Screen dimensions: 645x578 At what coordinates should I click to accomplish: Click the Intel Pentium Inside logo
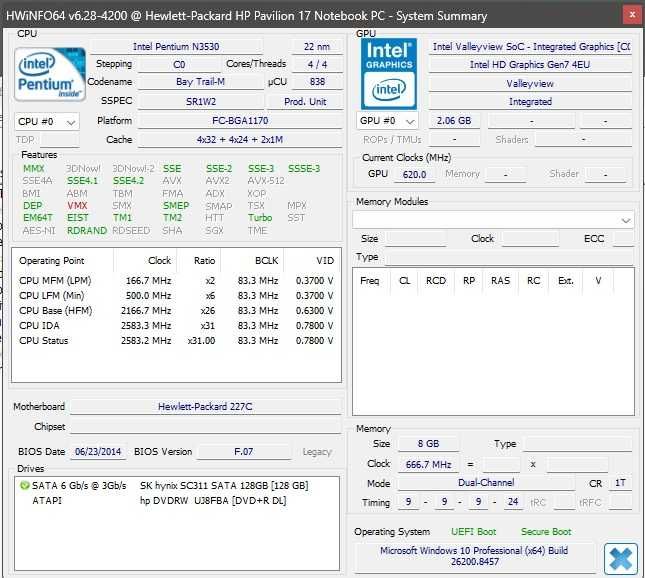(50, 74)
